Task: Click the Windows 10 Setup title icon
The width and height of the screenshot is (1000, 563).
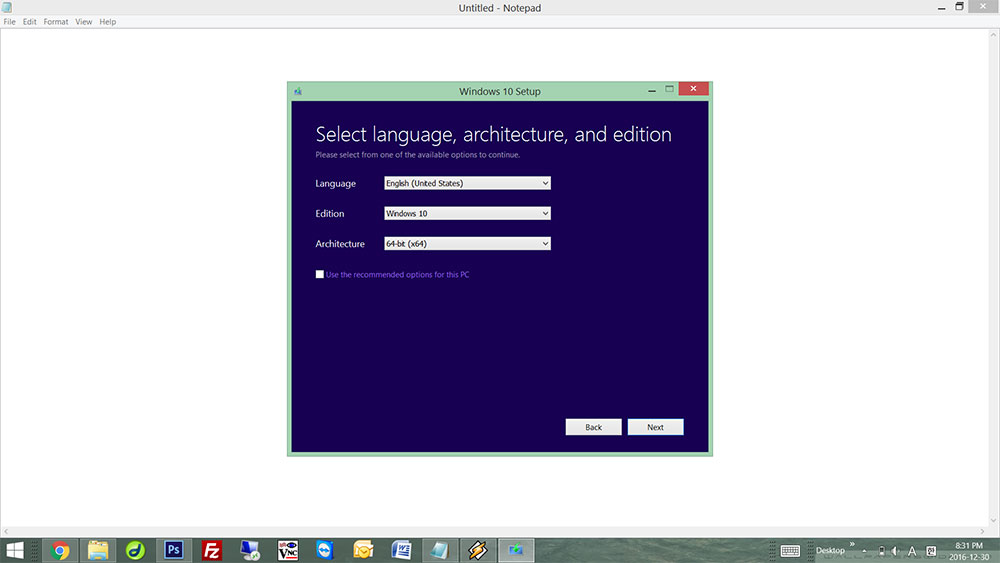Action: (298, 91)
